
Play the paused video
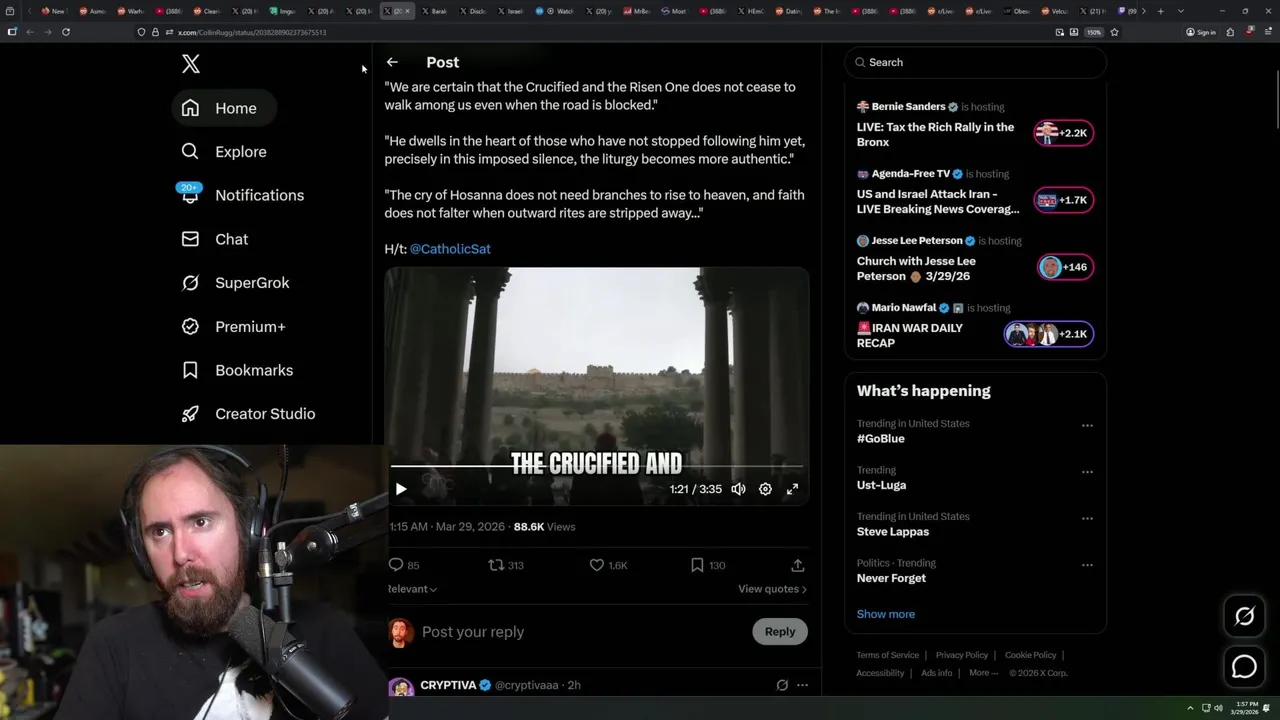pyautogui.click(x=401, y=489)
